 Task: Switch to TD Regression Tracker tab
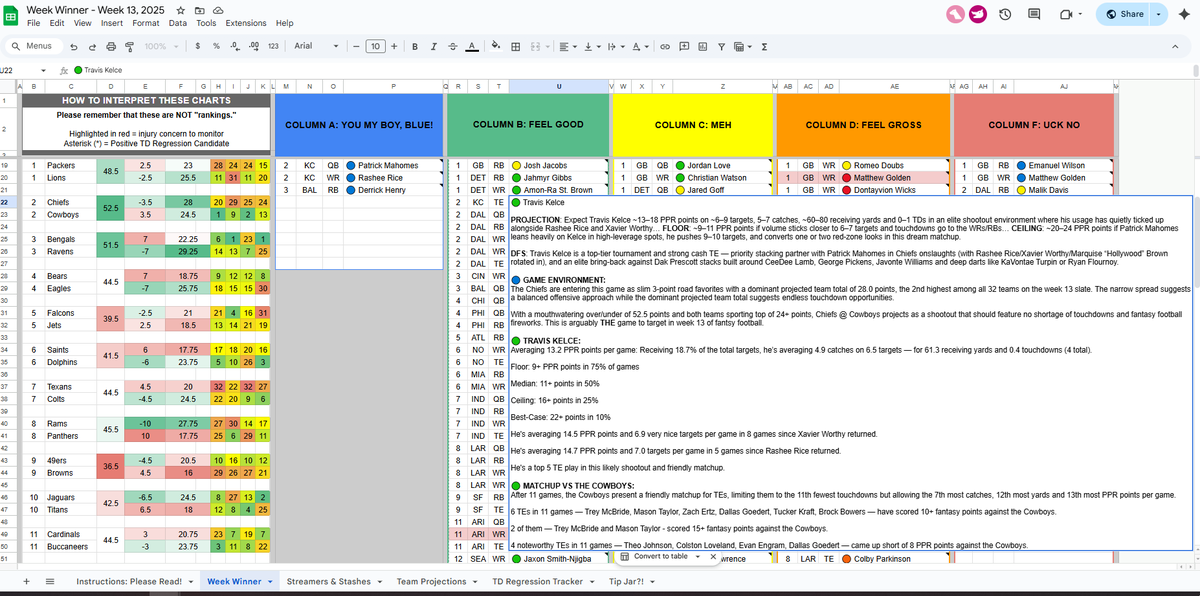pos(538,581)
